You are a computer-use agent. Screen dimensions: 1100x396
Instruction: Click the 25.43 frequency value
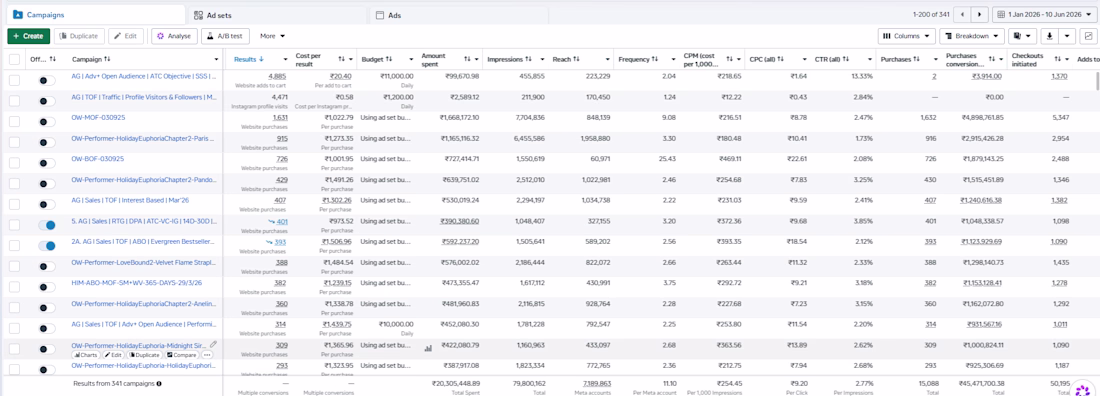669,159
